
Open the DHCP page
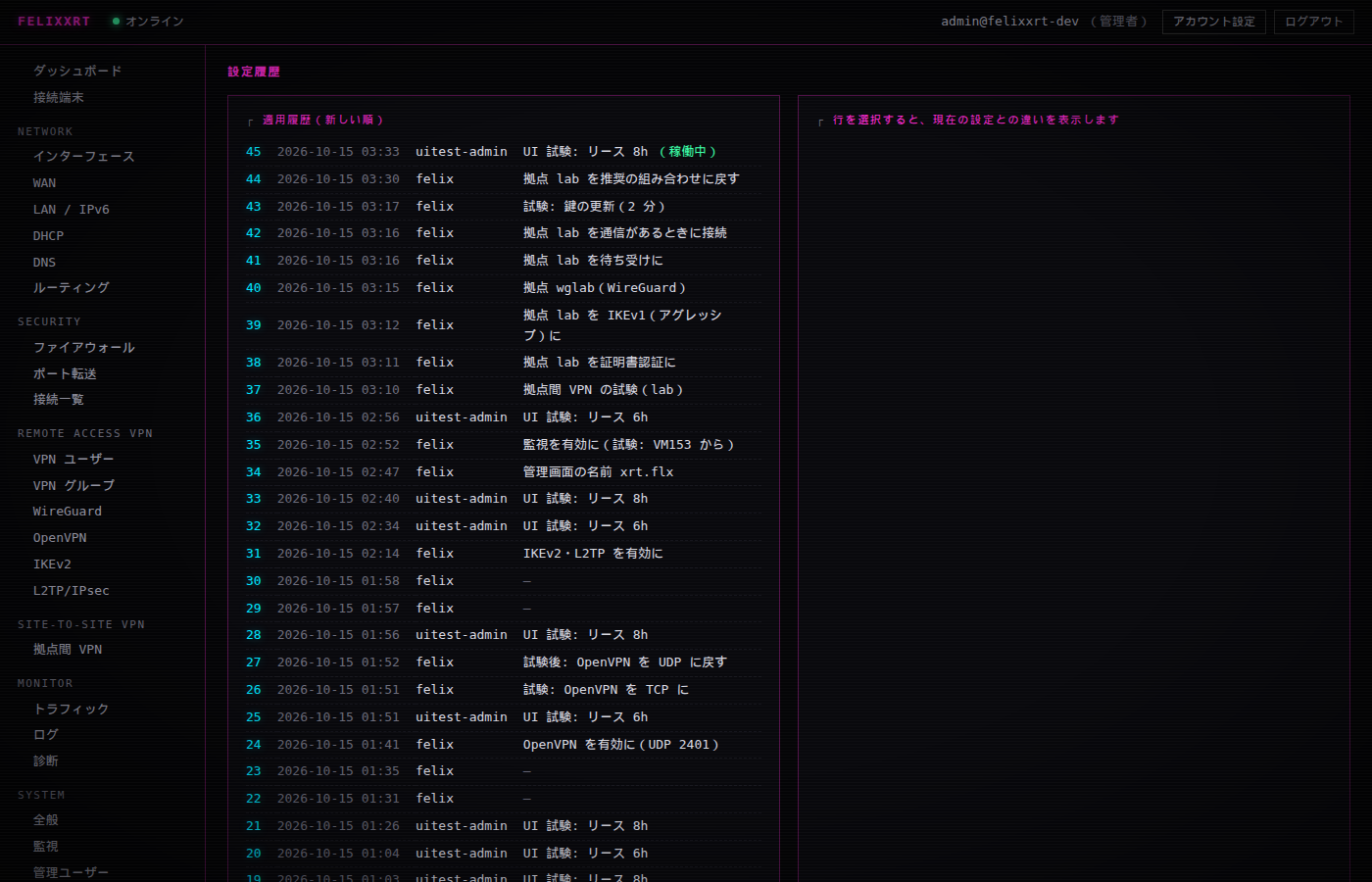coord(48,236)
